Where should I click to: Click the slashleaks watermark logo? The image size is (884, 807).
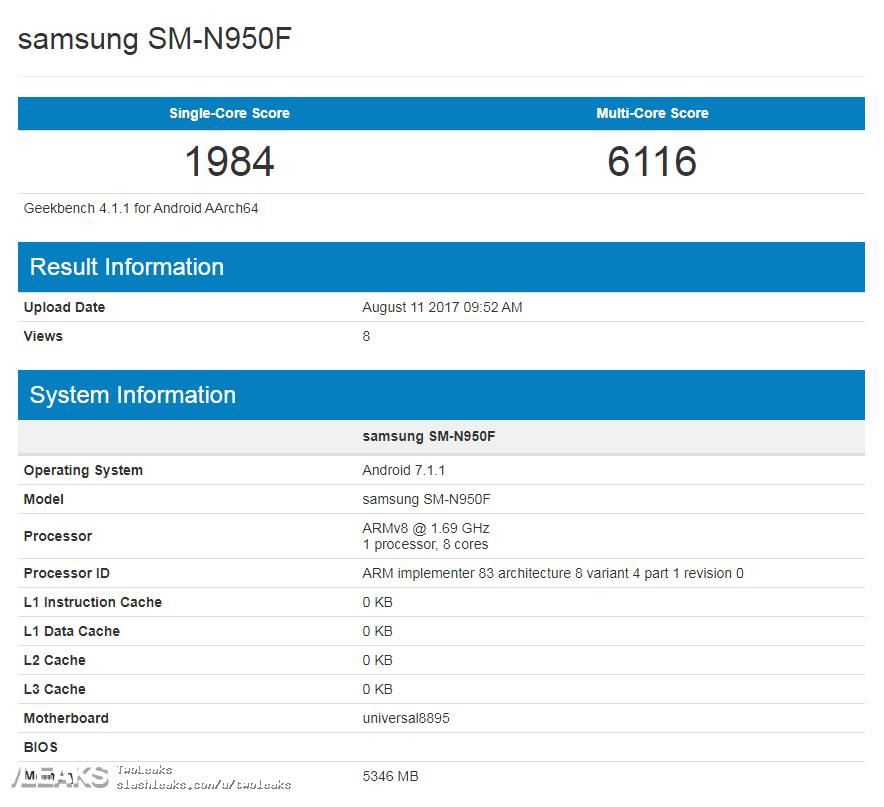click(x=58, y=776)
